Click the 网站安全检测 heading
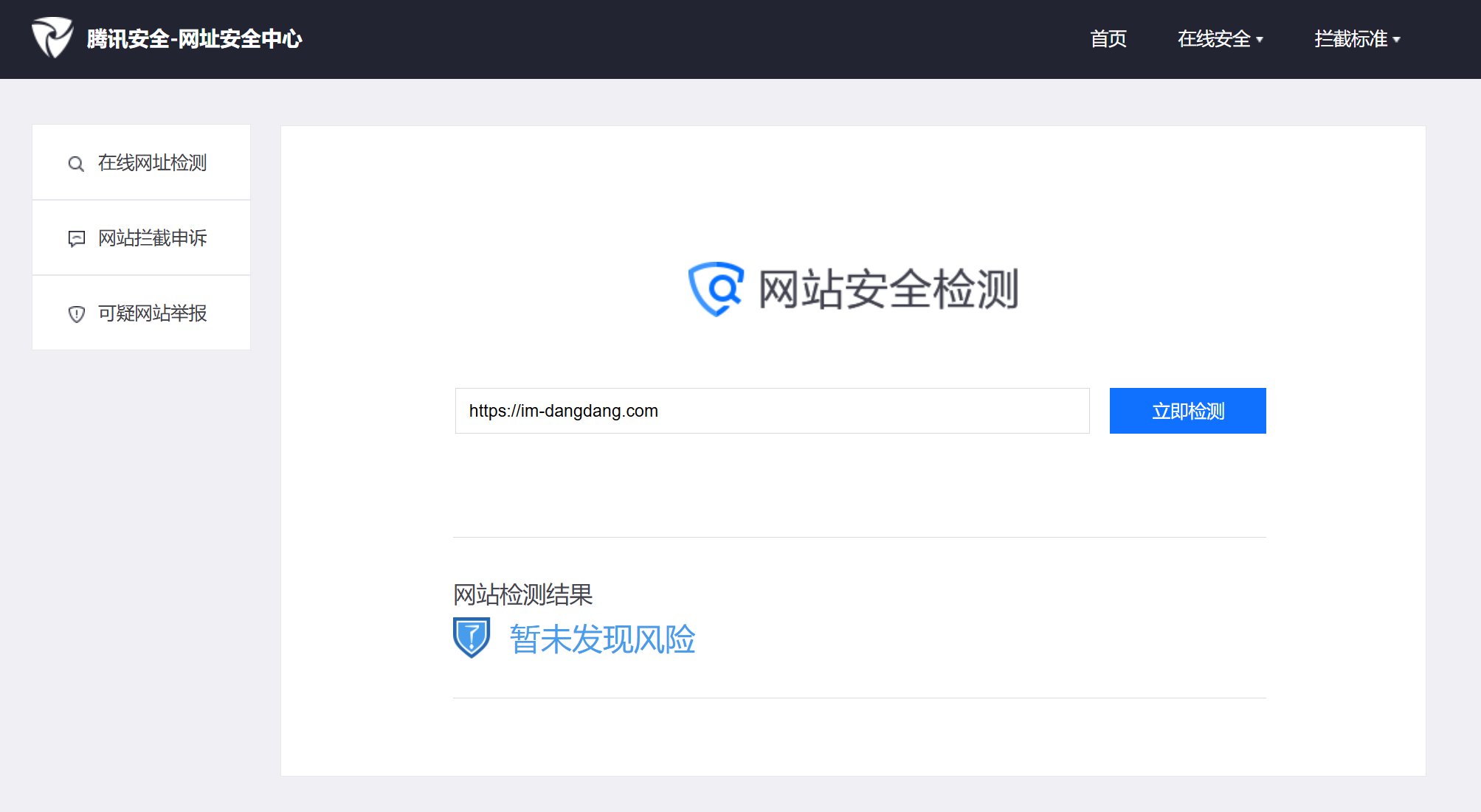This screenshot has height=812, width=1481. pyautogui.click(x=888, y=289)
